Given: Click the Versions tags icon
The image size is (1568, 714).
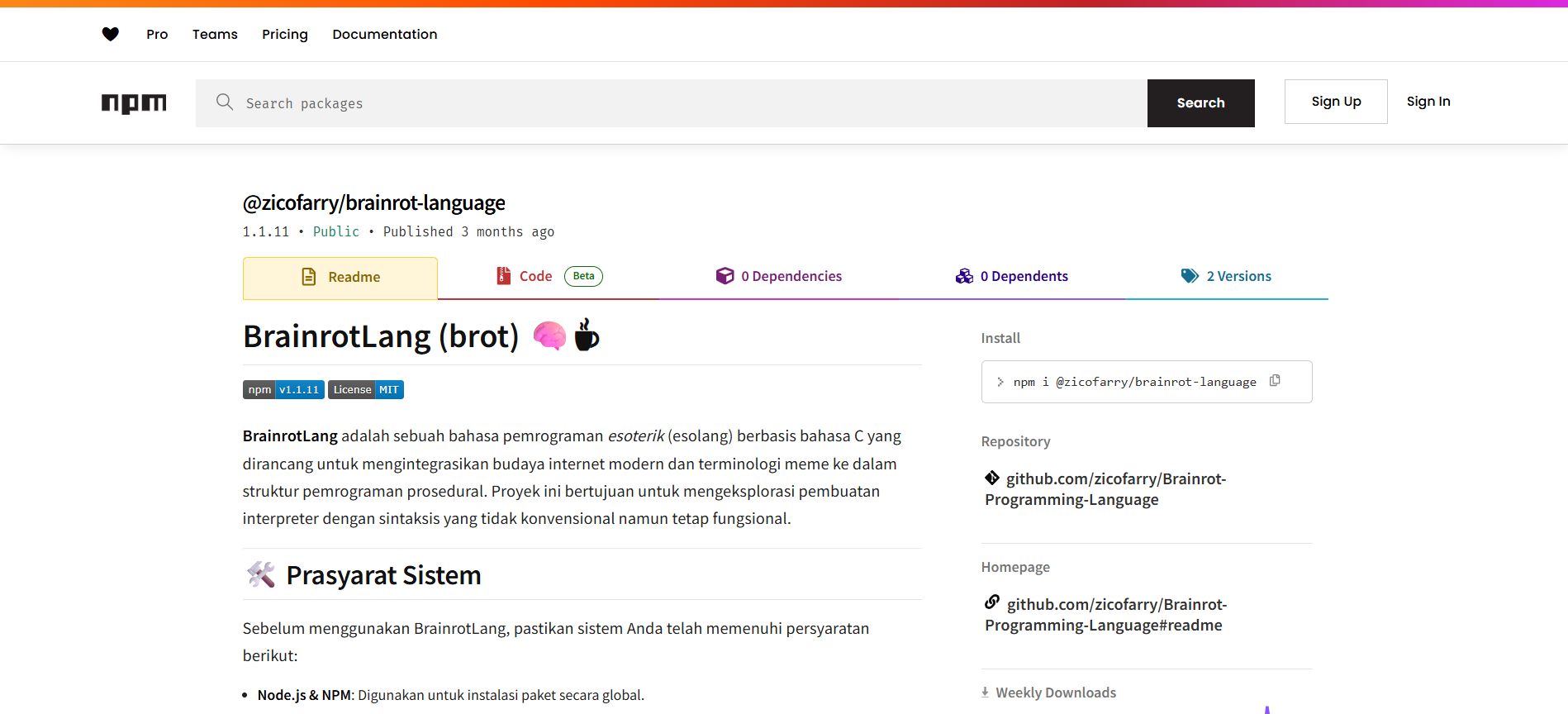Looking at the screenshot, I should click(x=1190, y=276).
